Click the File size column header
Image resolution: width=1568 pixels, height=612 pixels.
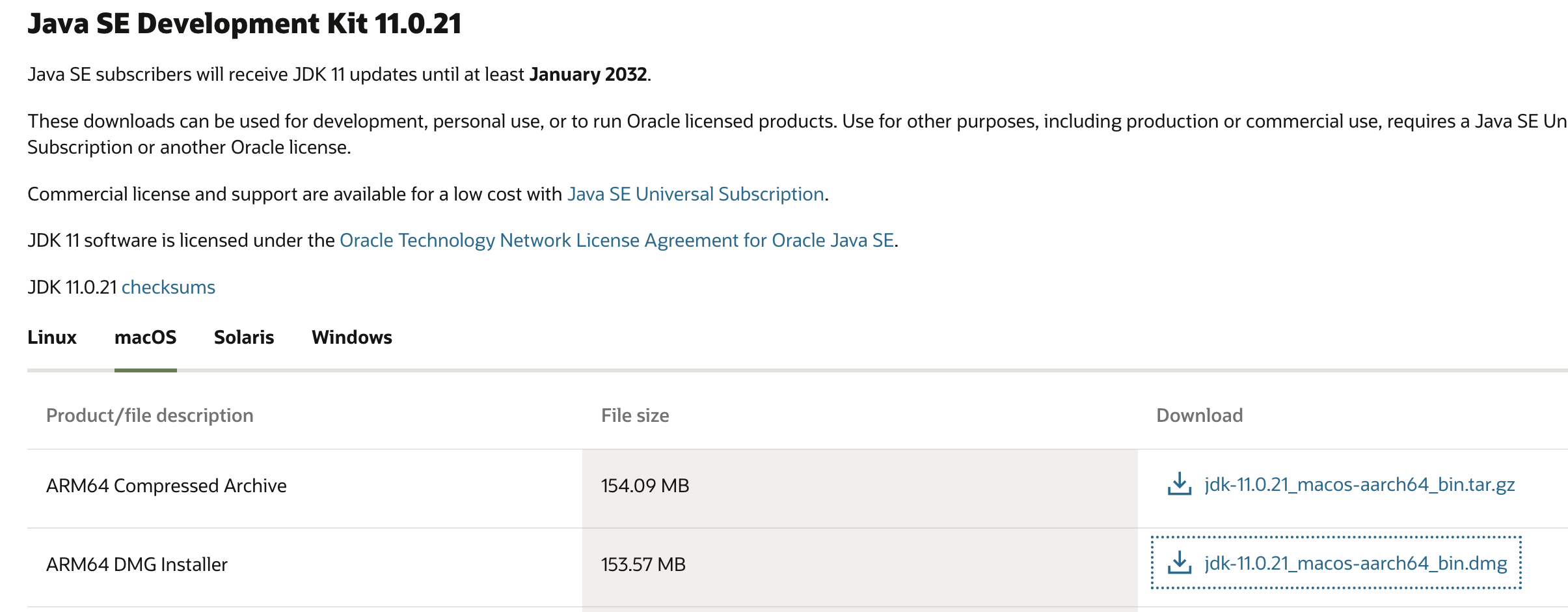tap(634, 415)
